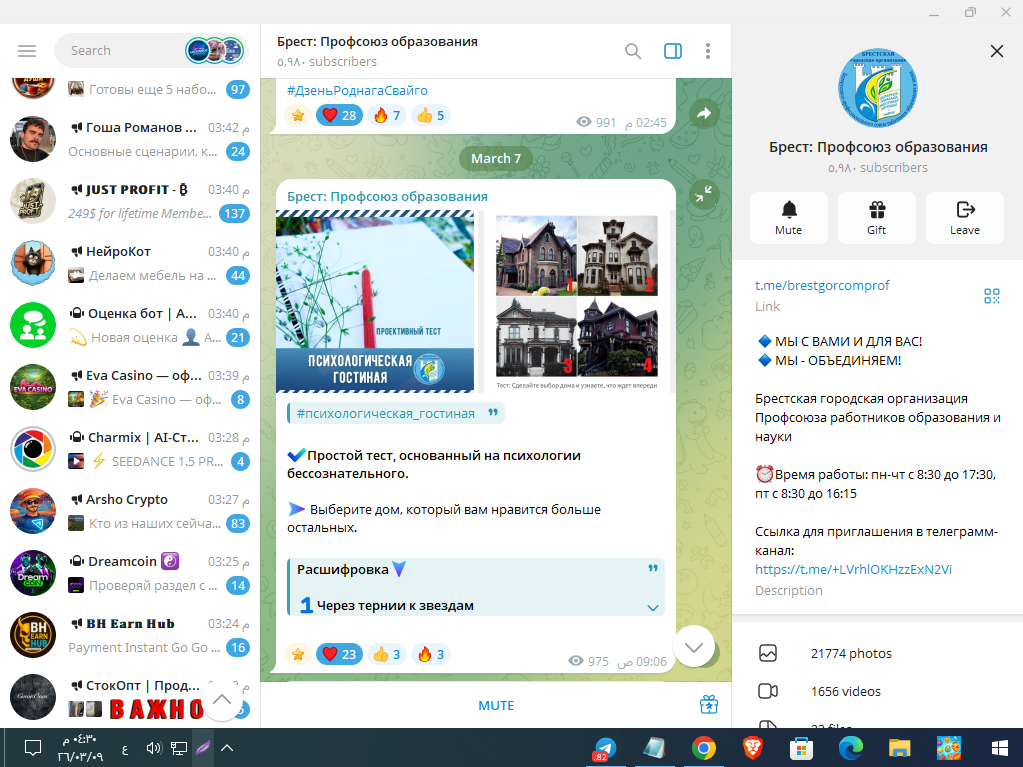Image resolution: width=1023 pixels, height=767 pixels.
Task: Open the Dreamcoin chat
Action: point(130,573)
